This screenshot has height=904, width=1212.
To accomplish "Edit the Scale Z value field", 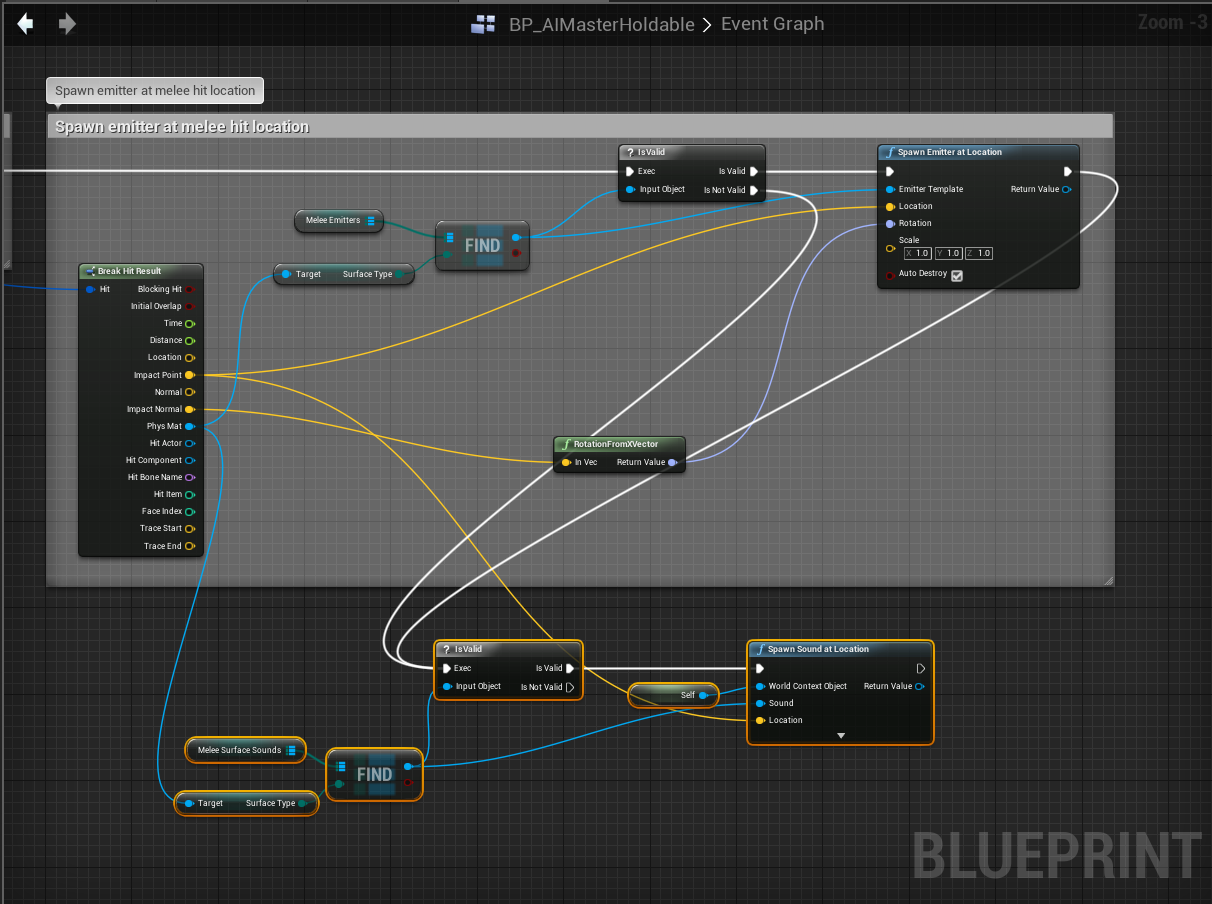I will coord(984,254).
